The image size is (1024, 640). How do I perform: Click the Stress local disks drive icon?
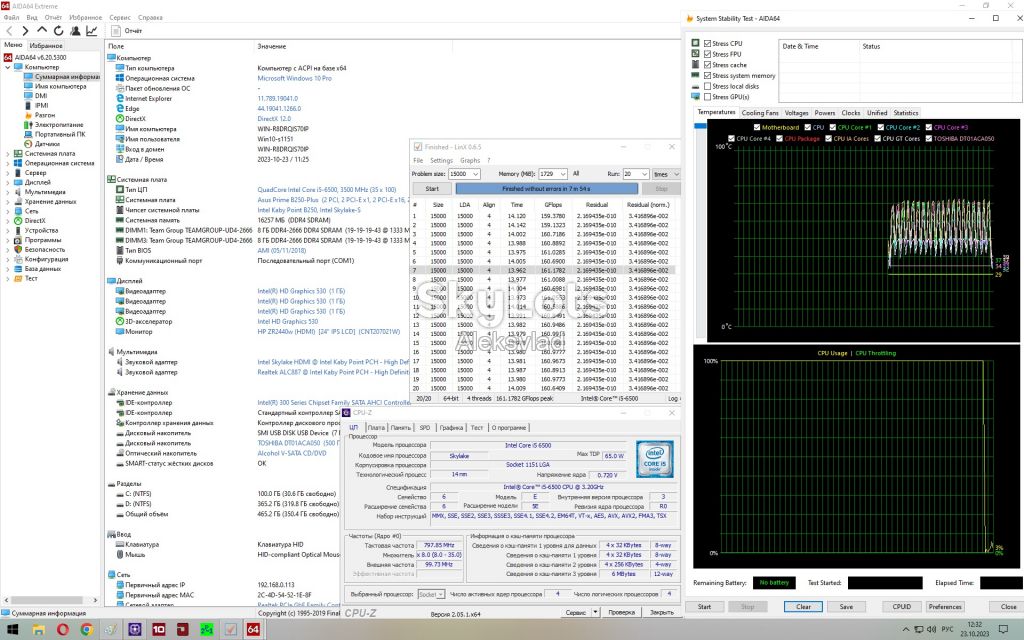click(696, 86)
